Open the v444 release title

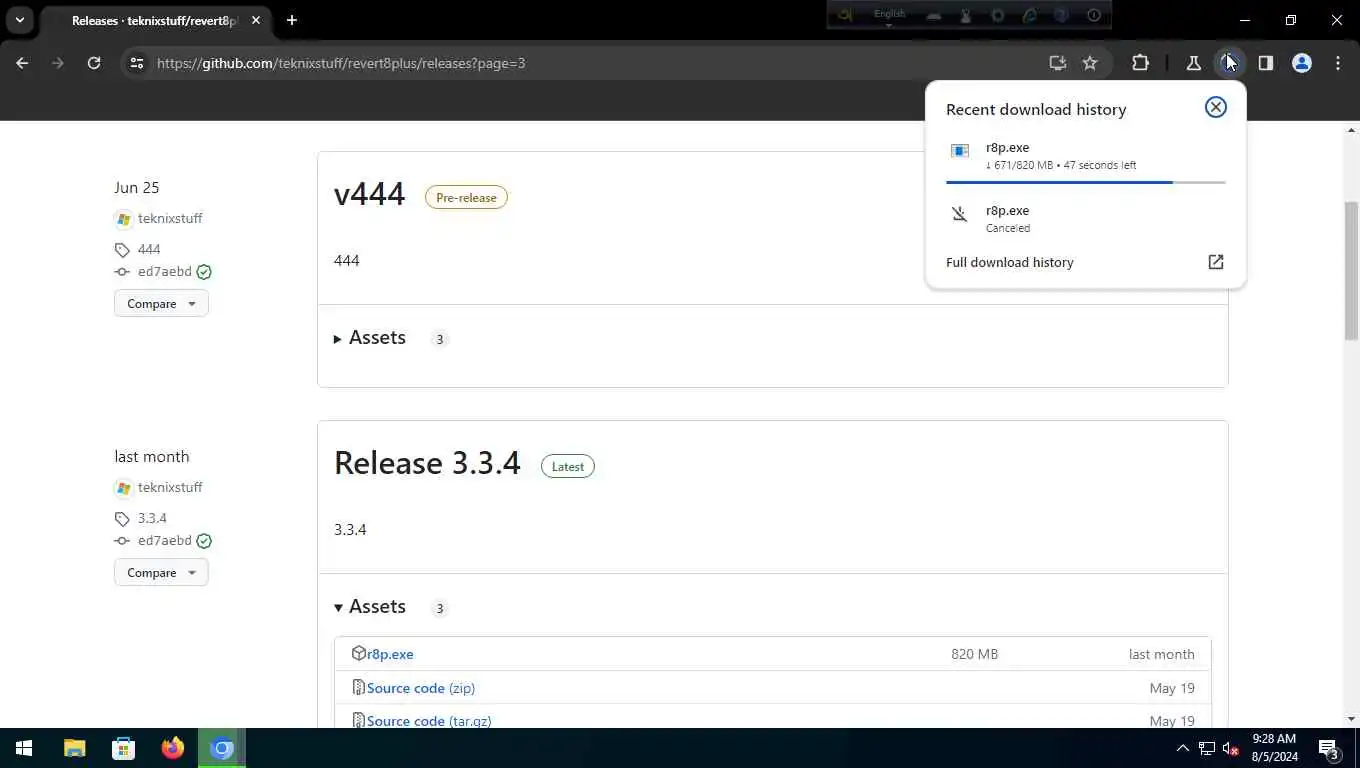(369, 193)
